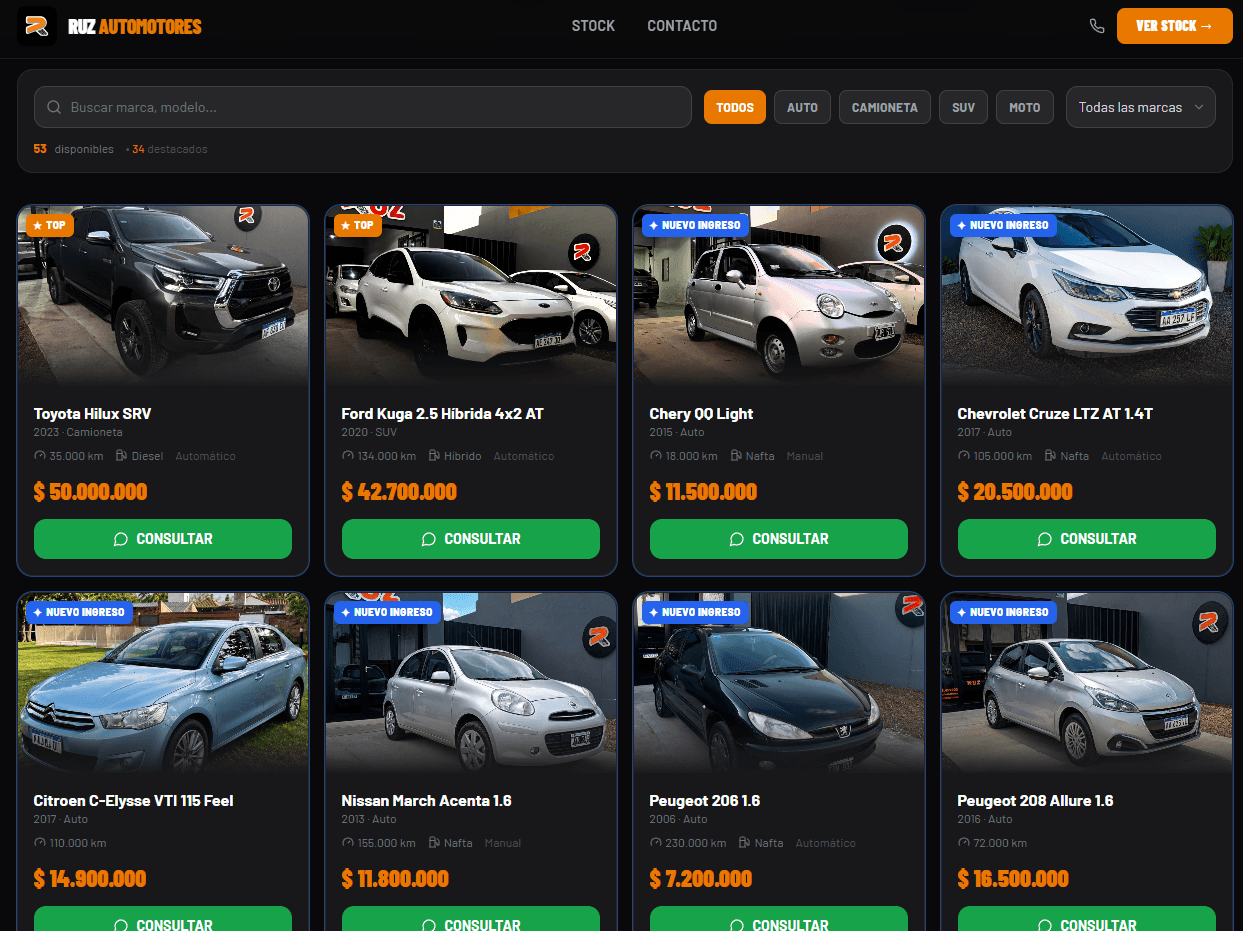Click the Buscar marca, modelo search field

coord(363,107)
